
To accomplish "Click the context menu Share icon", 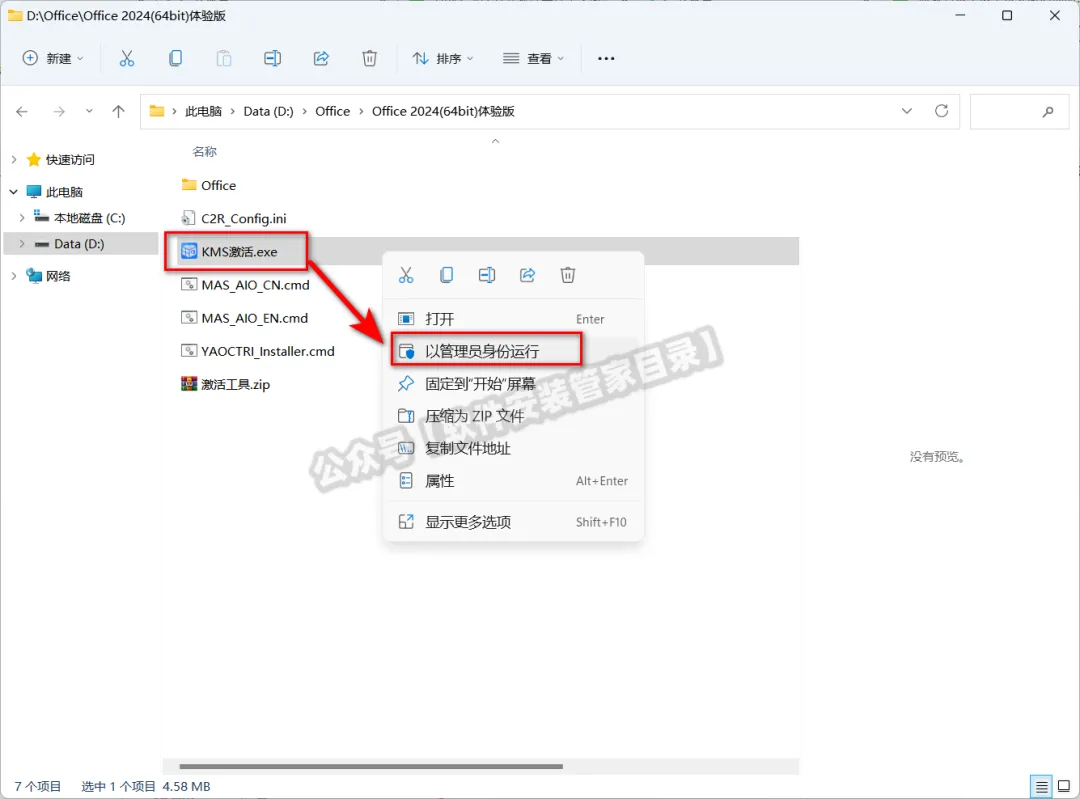I will tap(528, 275).
